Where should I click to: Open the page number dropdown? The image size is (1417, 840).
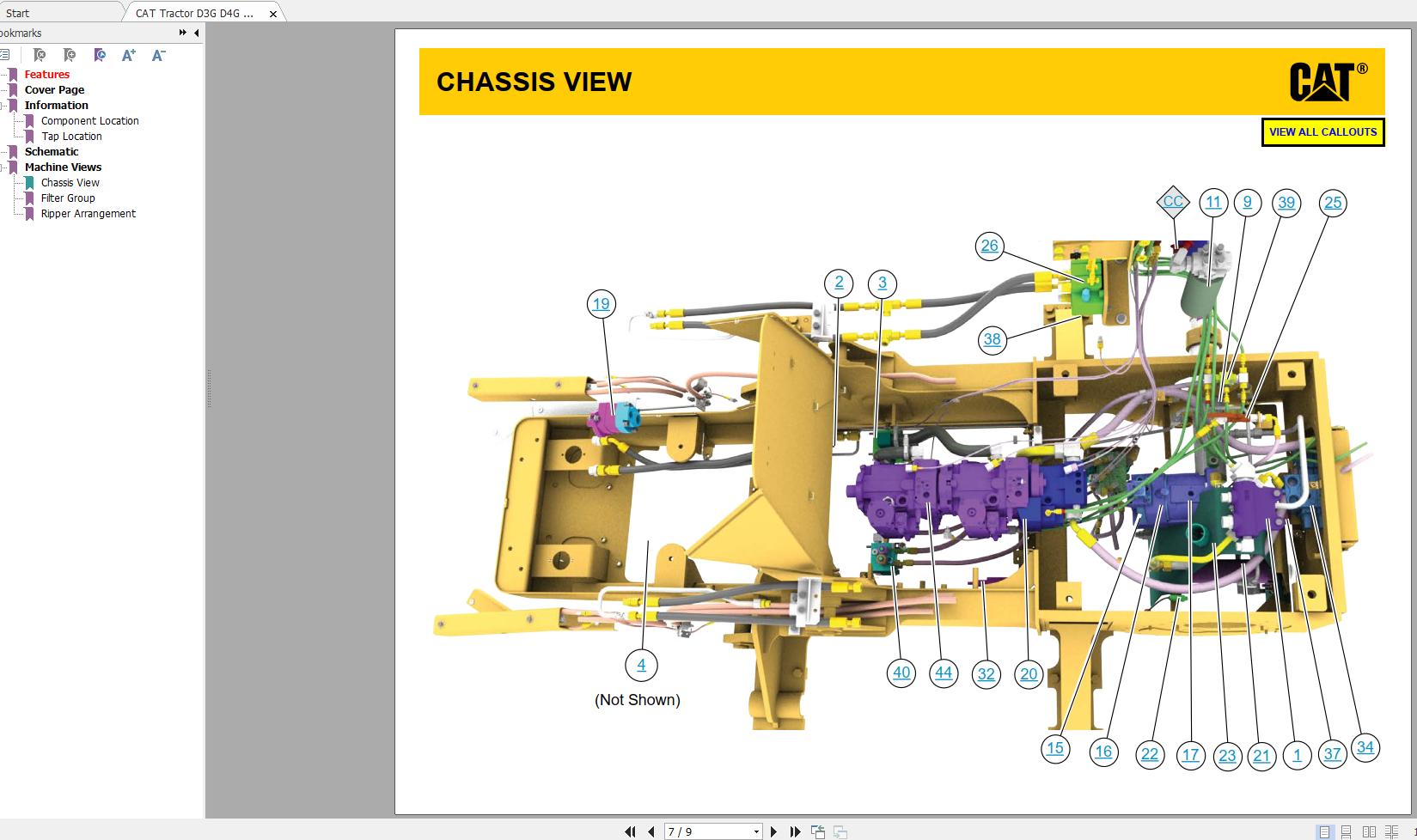coord(756,831)
